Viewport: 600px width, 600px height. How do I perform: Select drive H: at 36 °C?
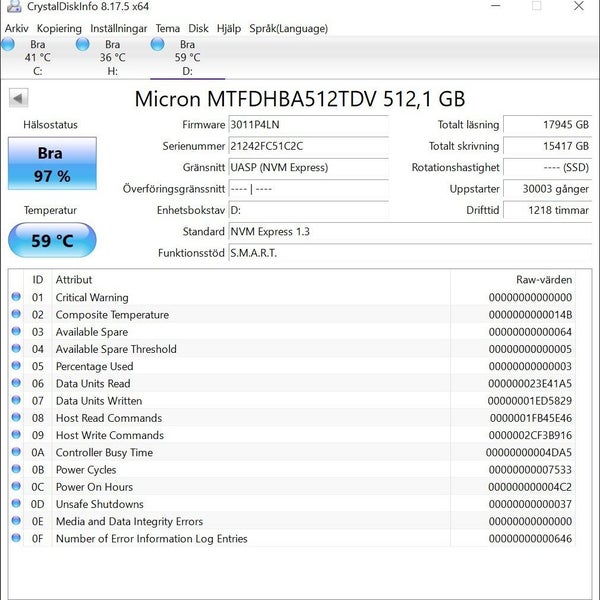click(x=112, y=57)
